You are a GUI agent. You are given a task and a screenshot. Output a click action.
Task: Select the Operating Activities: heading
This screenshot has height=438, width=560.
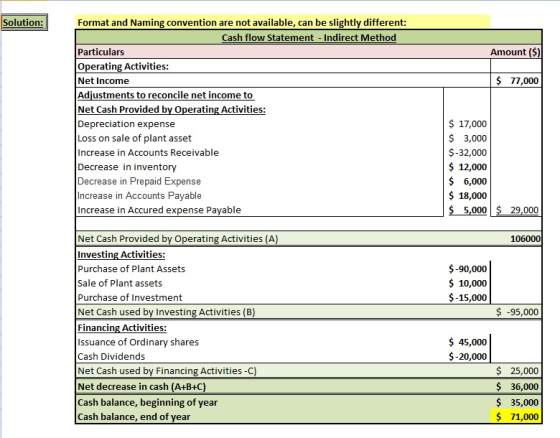(x=123, y=66)
